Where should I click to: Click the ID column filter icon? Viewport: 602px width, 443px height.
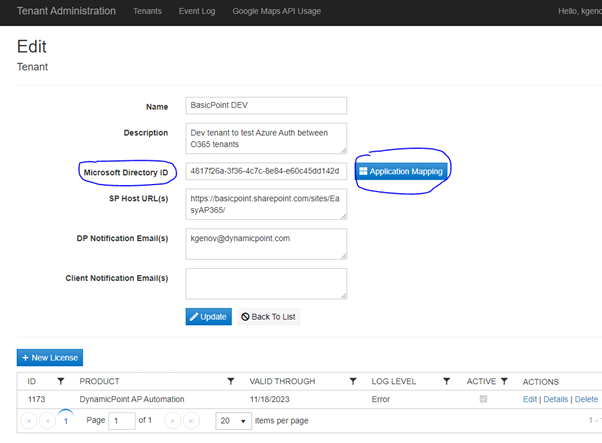[x=60, y=381]
